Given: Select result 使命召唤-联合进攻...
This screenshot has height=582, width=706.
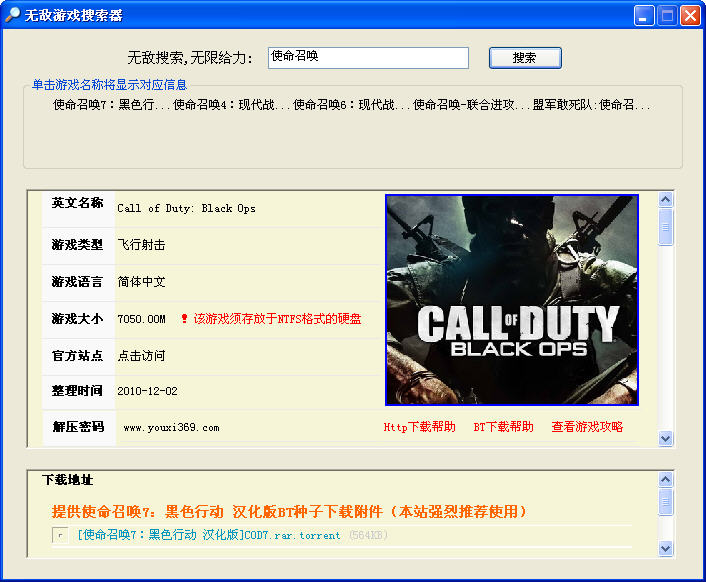Looking at the screenshot, I should coord(469,105).
